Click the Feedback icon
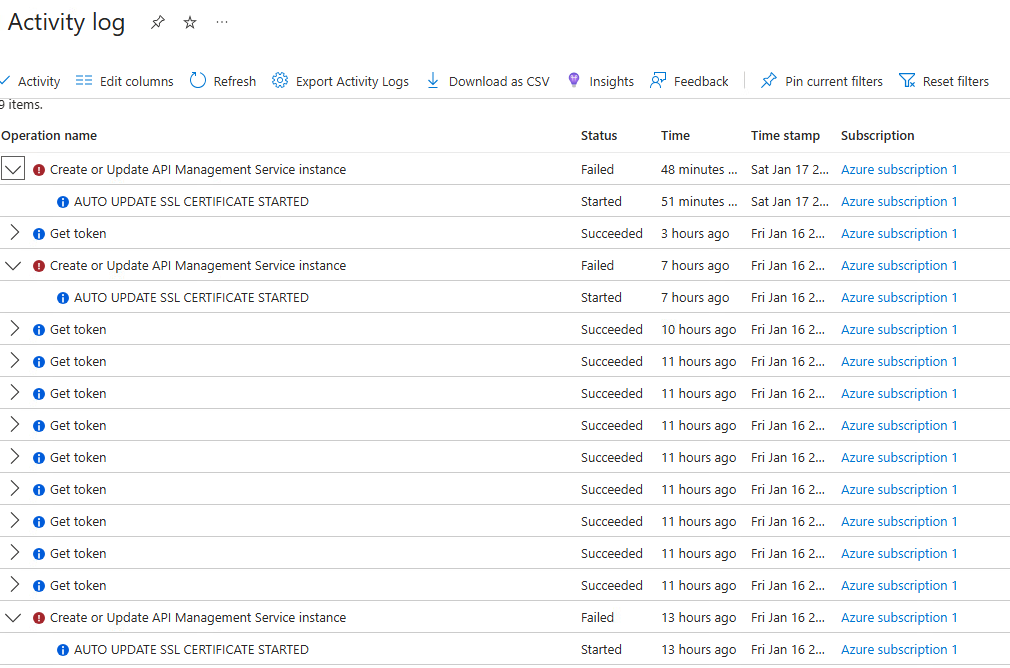Viewport: 1010px width, 668px height. click(658, 81)
